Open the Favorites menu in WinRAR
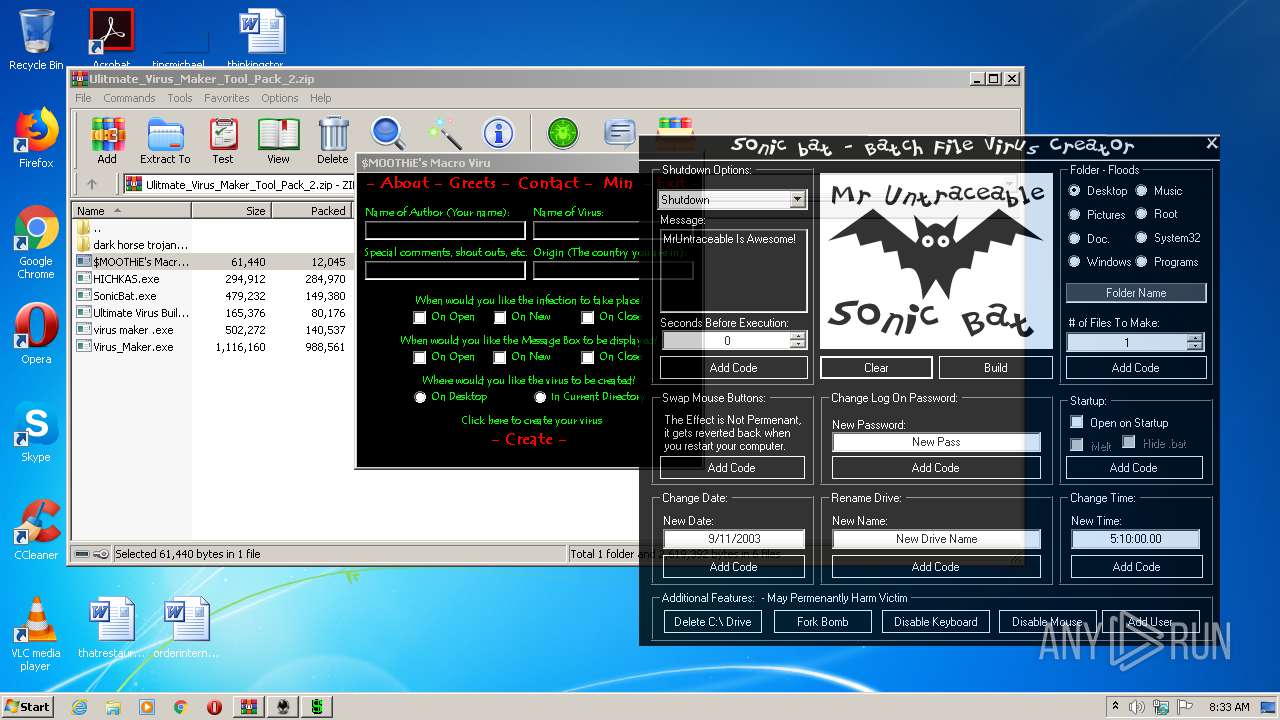Viewport: 1280px width, 720px height. pyautogui.click(x=227, y=98)
